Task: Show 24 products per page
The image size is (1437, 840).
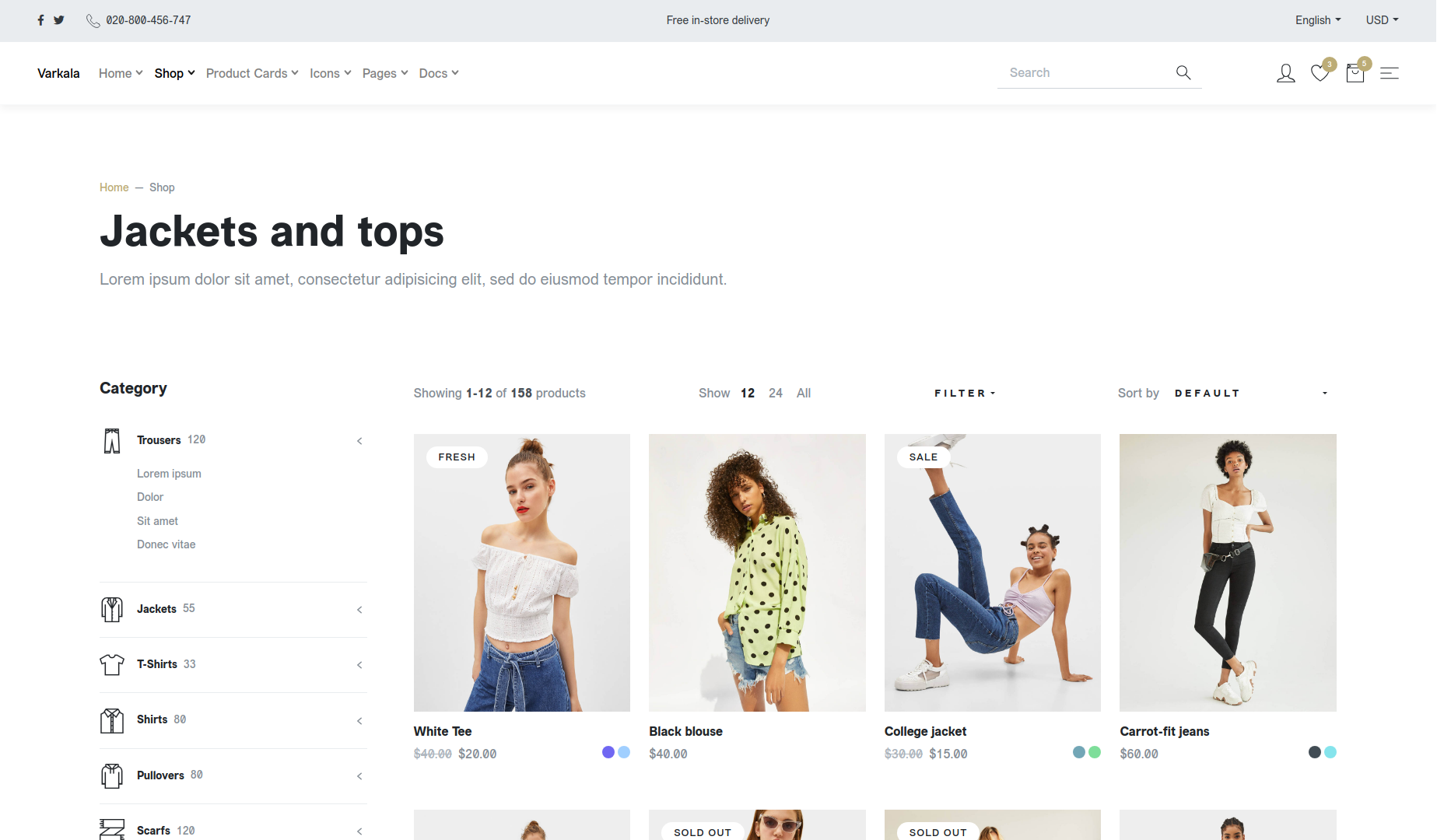Action: click(775, 394)
